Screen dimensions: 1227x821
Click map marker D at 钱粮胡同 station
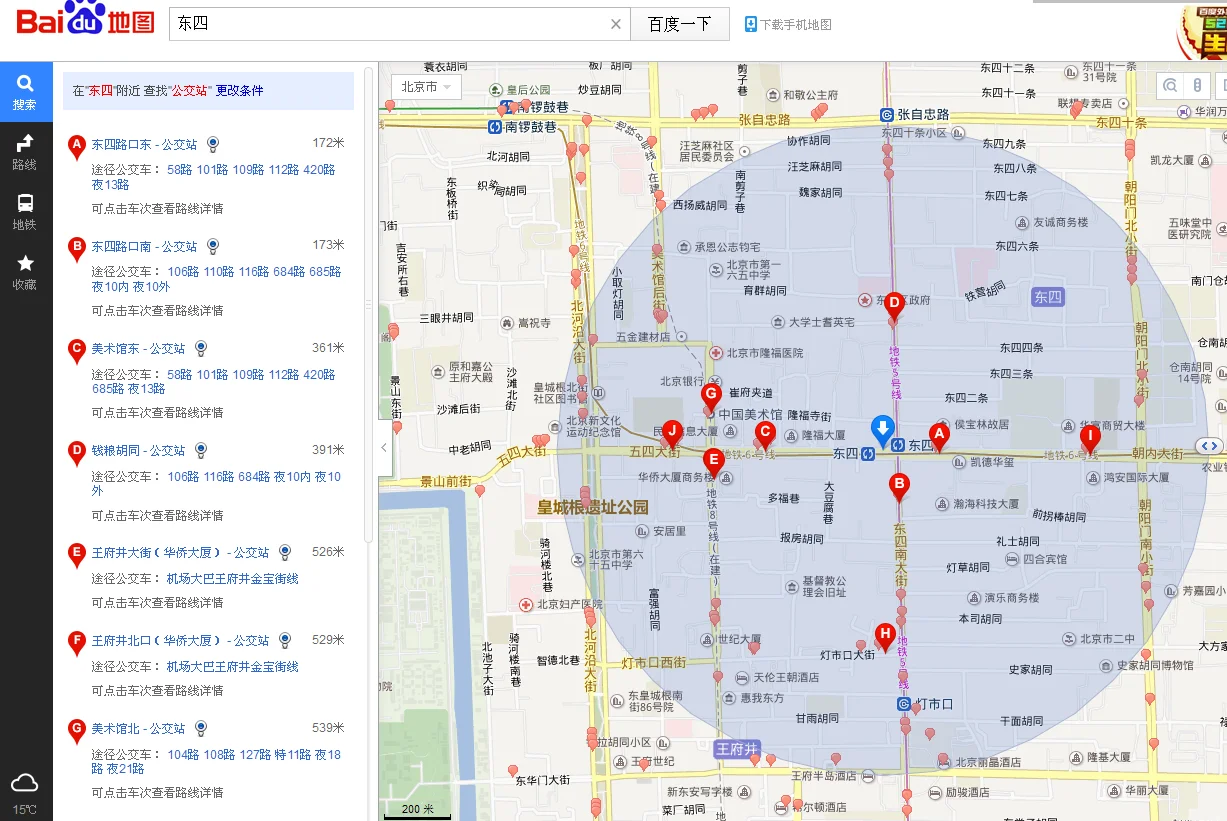tap(893, 303)
